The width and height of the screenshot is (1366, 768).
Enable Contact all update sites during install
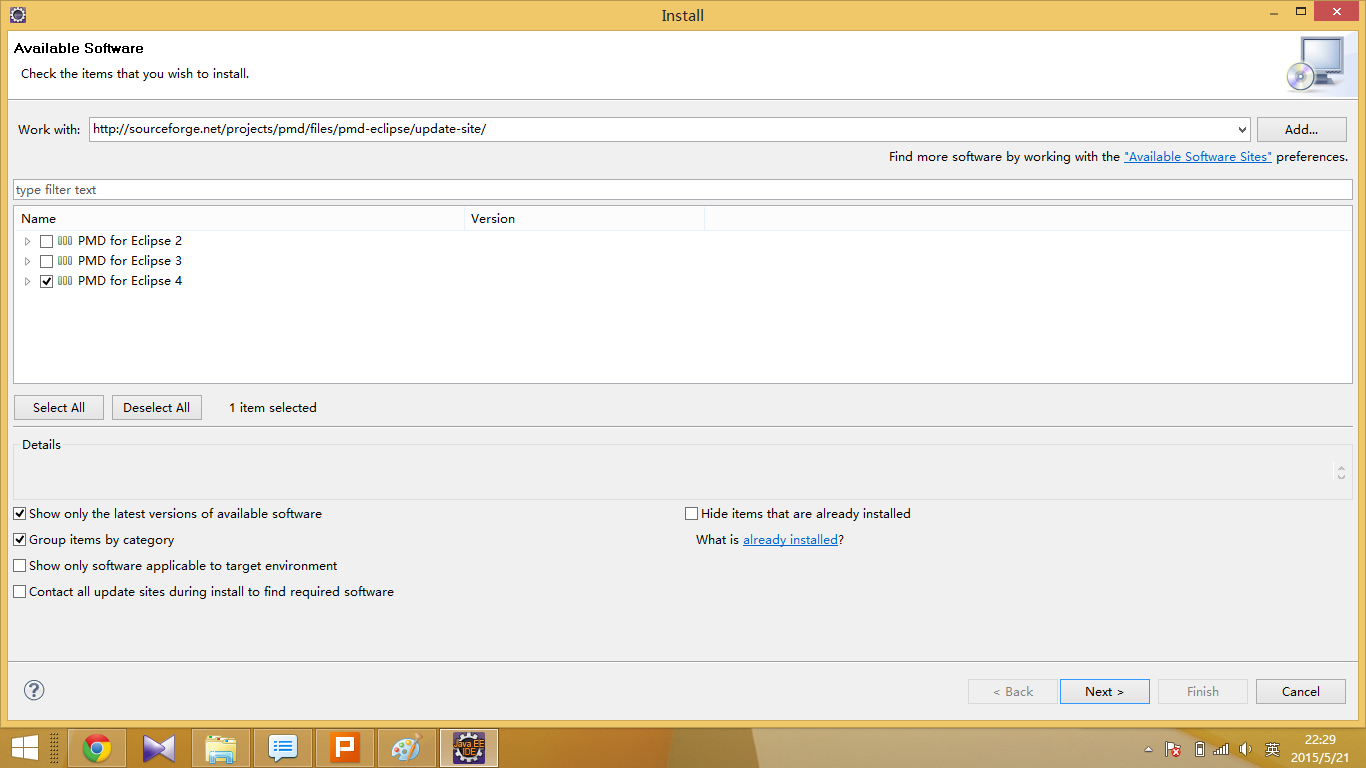tap(20, 592)
